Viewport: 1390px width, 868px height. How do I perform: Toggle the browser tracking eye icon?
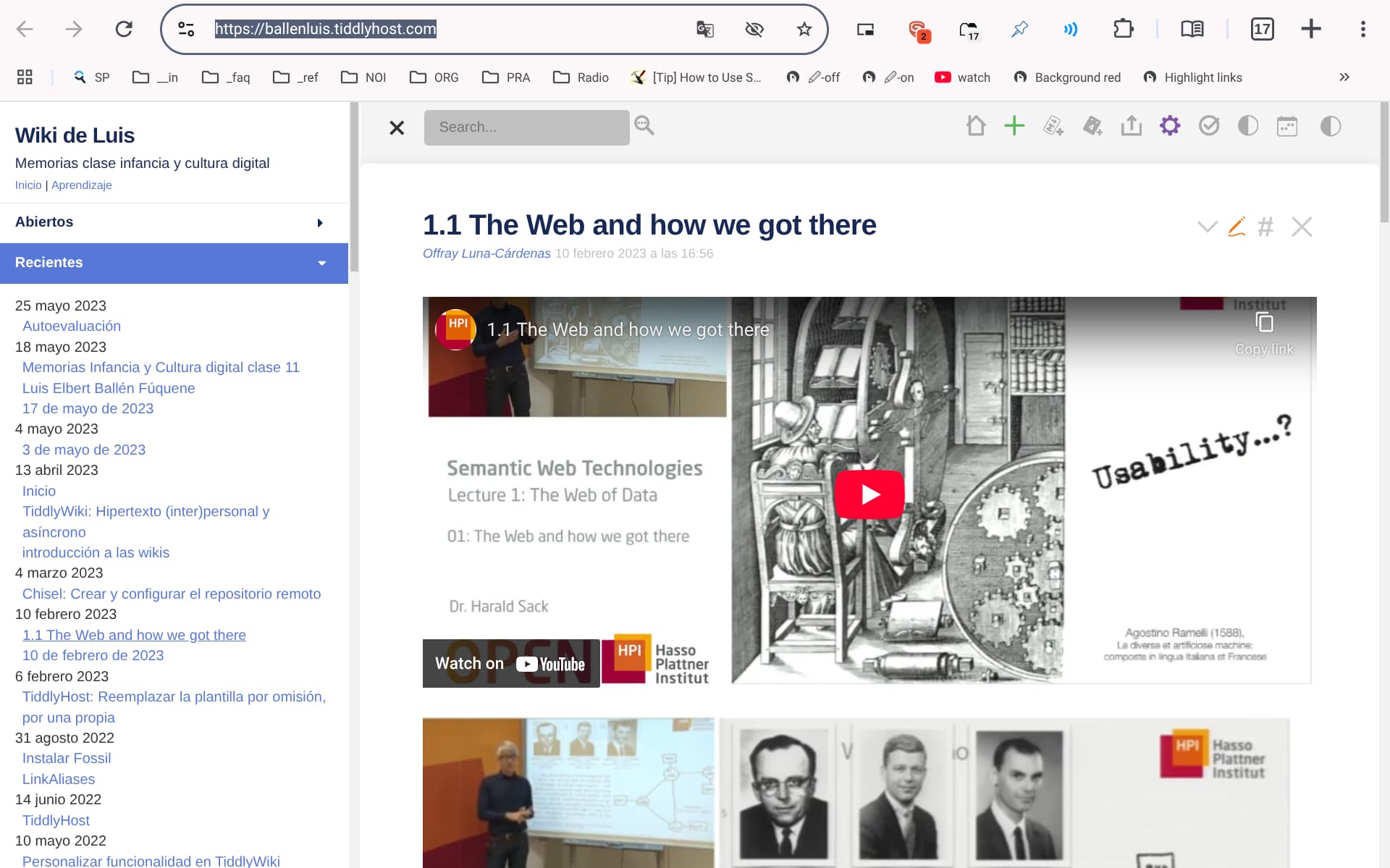[754, 29]
